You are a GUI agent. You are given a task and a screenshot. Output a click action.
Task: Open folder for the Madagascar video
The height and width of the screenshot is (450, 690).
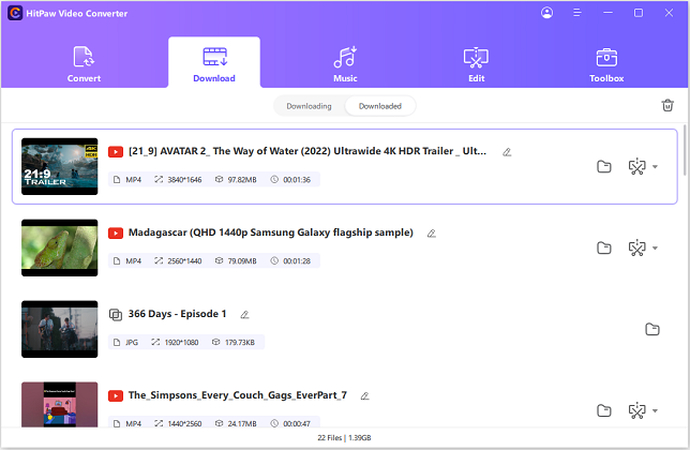[604, 248]
